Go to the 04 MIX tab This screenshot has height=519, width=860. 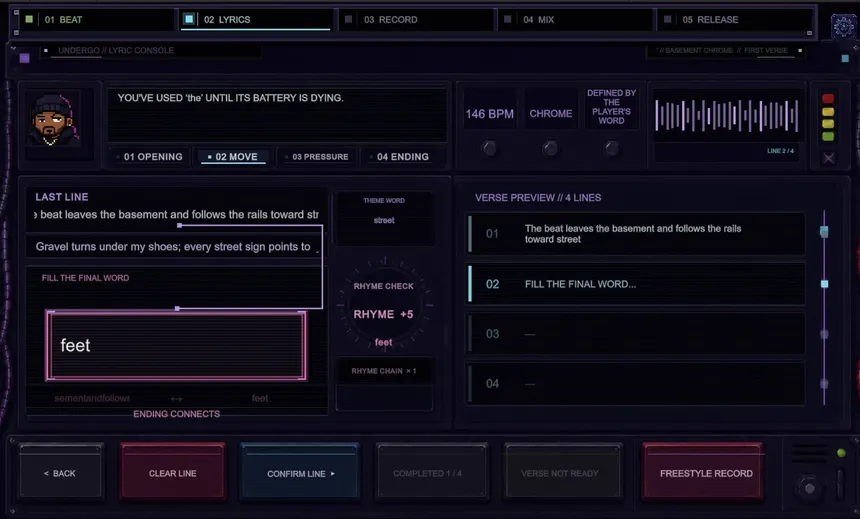(575, 20)
